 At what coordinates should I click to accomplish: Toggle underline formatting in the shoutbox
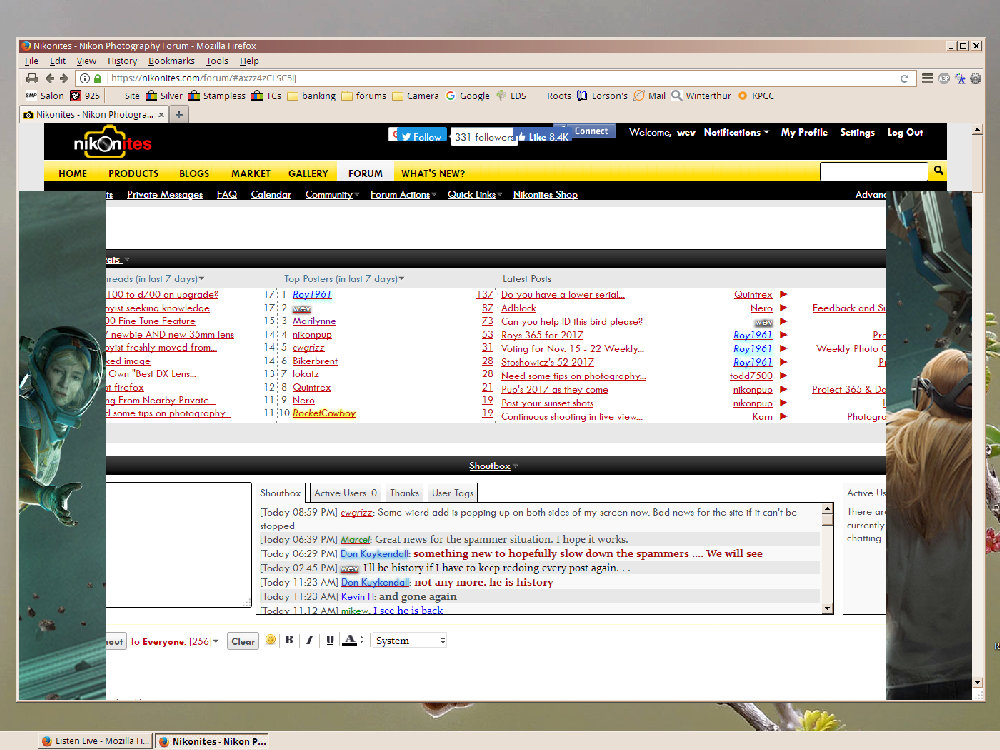[x=329, y=641]
